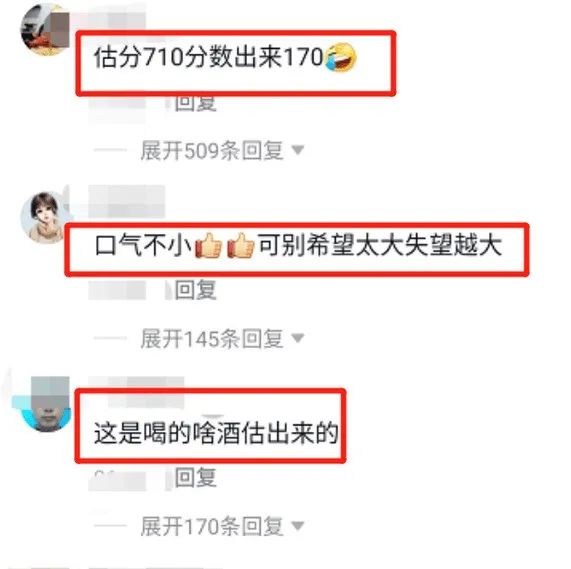The height and width of the screenshot is (569, 571).
Task: Open the girl portrait avatar
Action: coord(45,218)
